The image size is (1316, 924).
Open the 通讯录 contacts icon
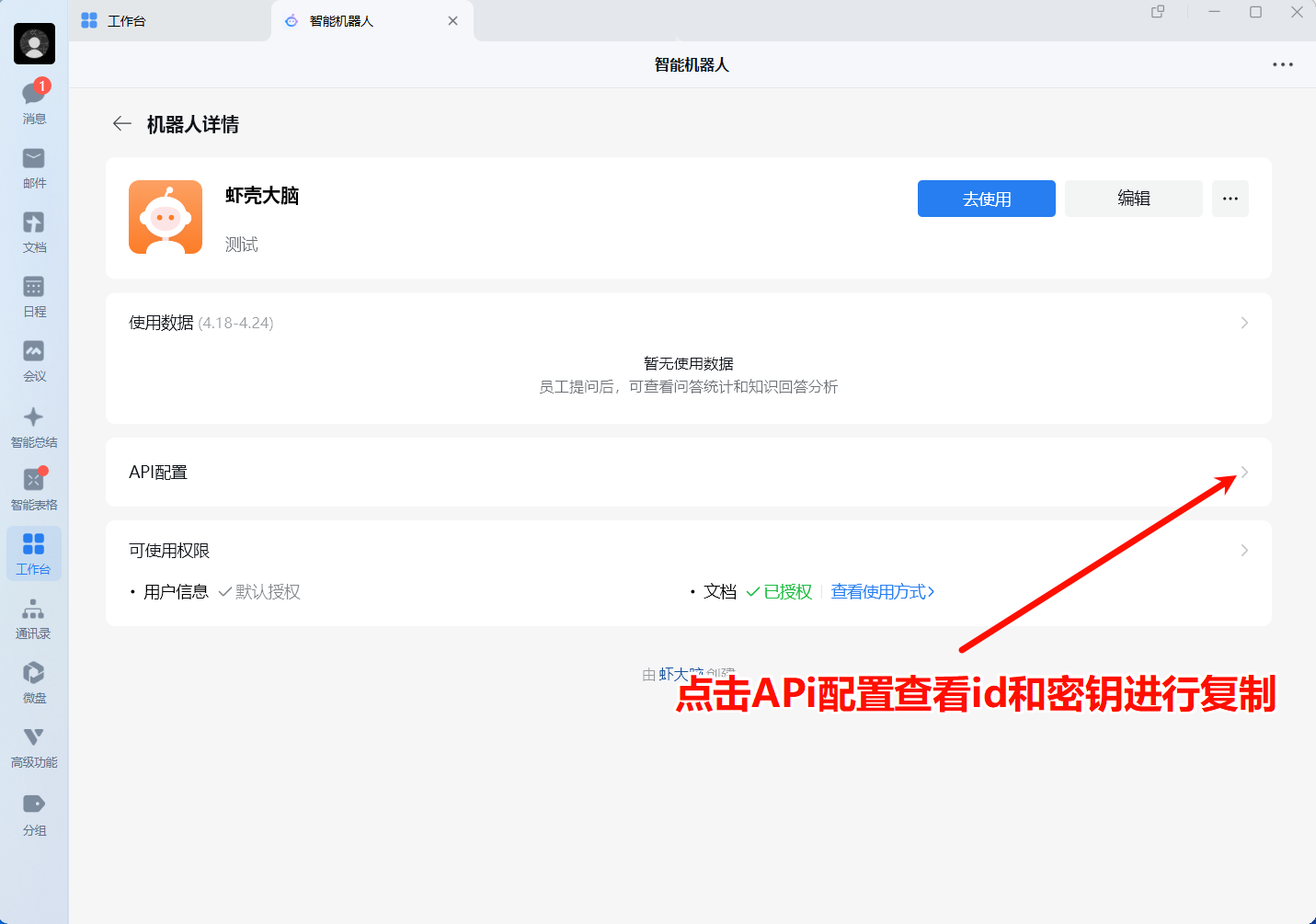[34, 619]
